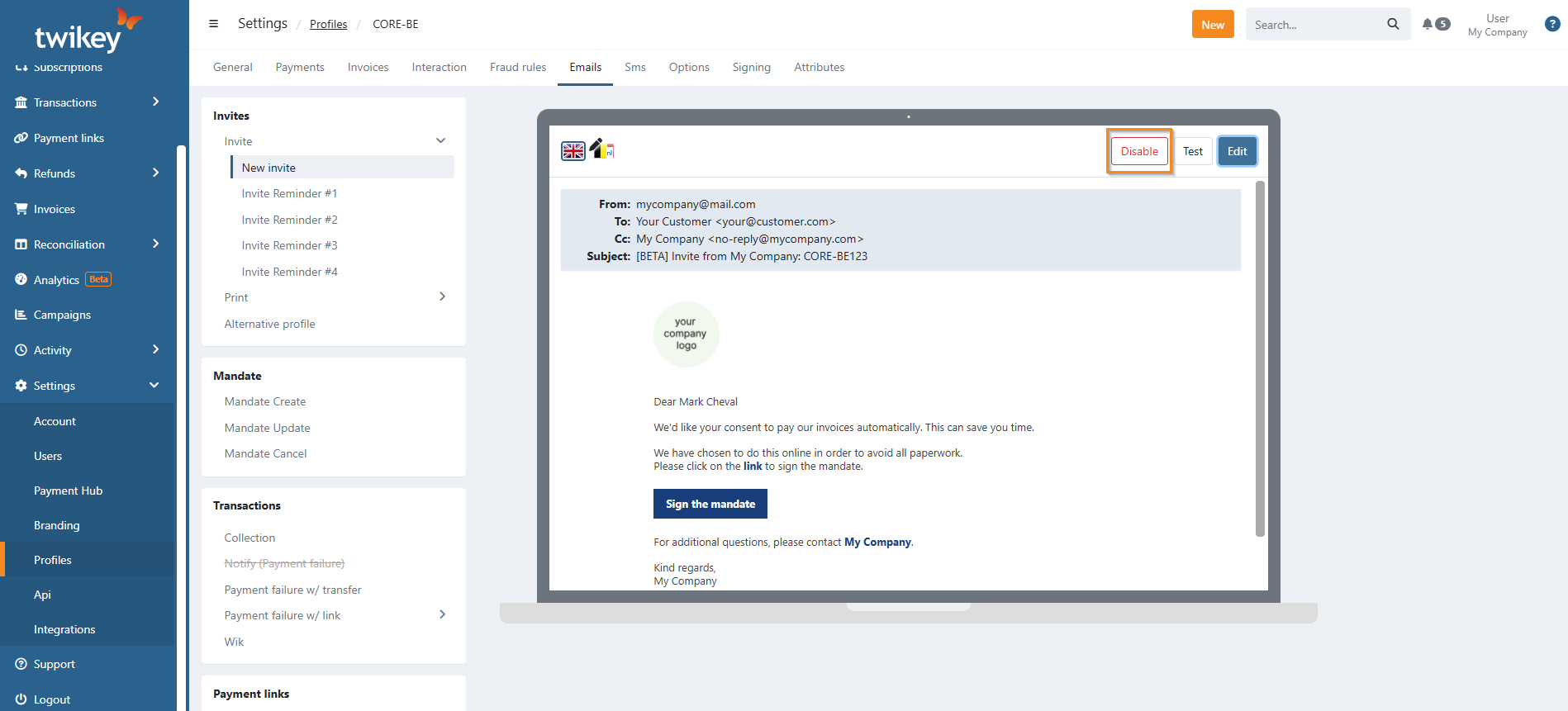This screenshot has width=1568, height=711.
Task: Expand Payment failure w/ link item
Action: point(442,615)
